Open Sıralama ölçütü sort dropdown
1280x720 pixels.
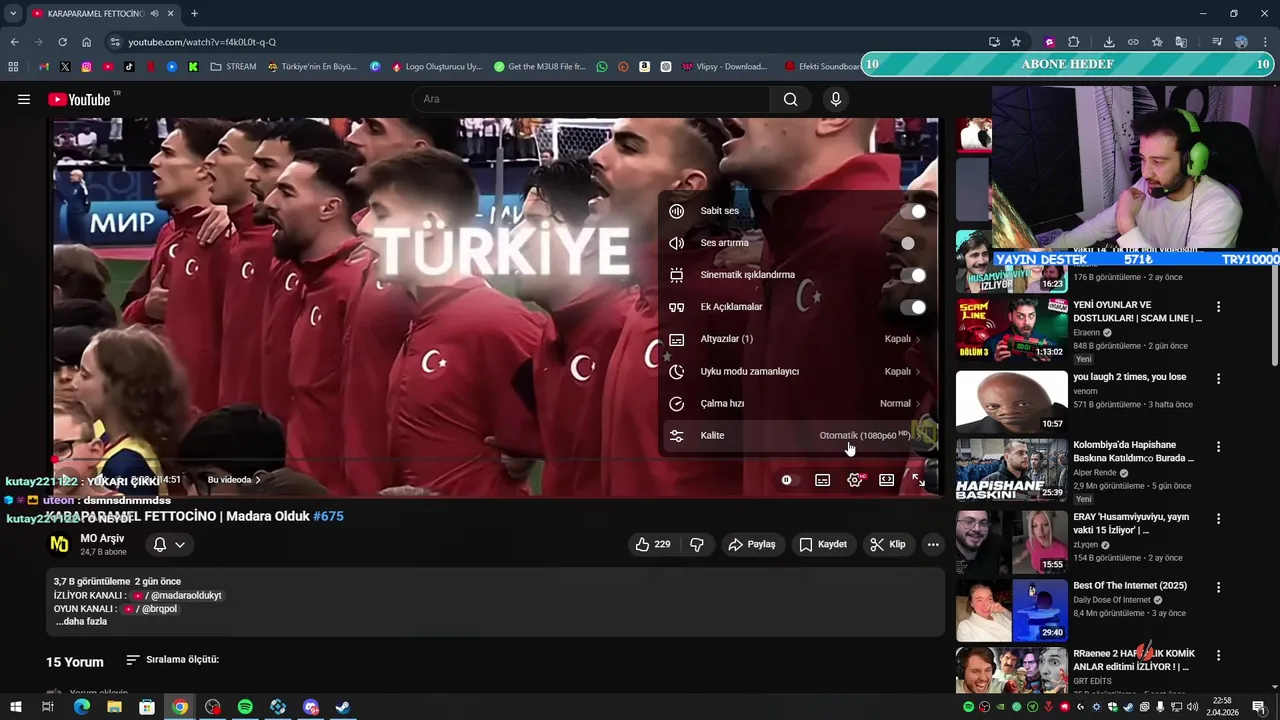coord(172,660)
